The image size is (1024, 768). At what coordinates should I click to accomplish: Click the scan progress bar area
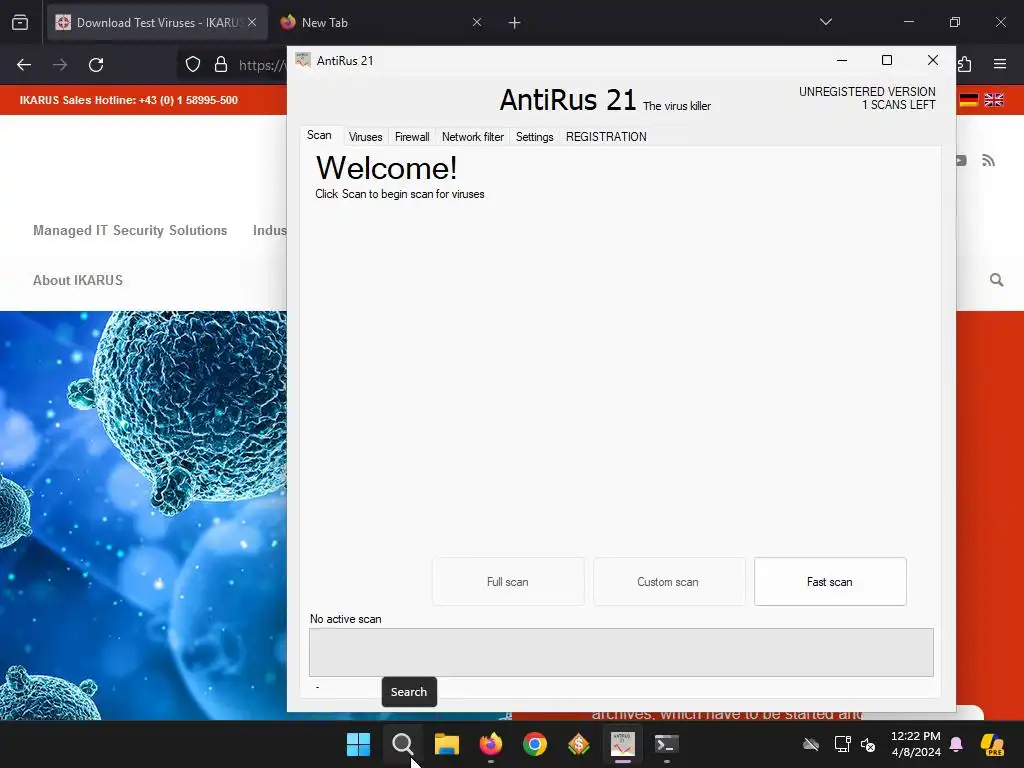click(x=621, y=652)
